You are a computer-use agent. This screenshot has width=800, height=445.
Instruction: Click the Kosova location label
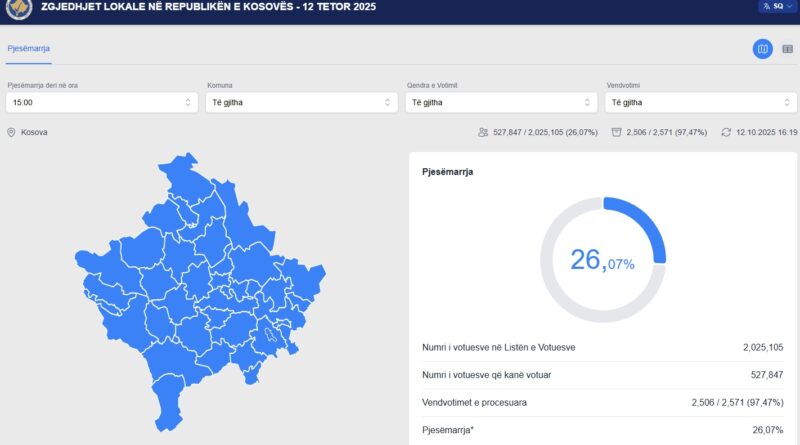click(x=34, y=132)
